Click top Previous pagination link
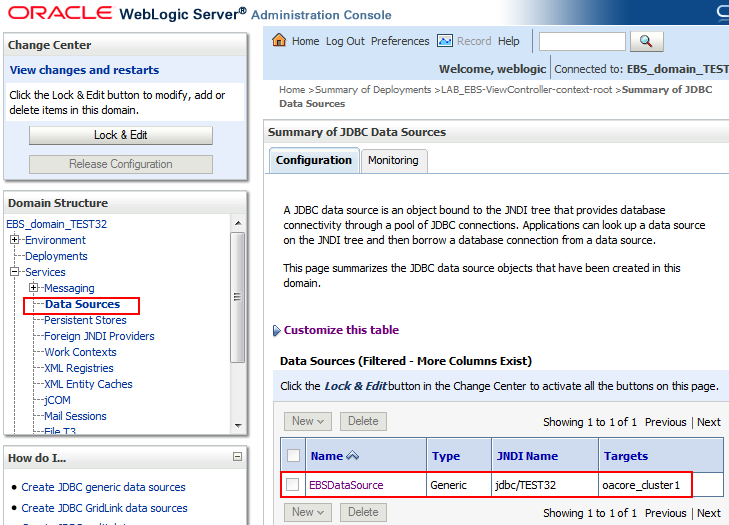Image resolution: width=729 pixels, height=525 pixels. (x=665, y=422)
